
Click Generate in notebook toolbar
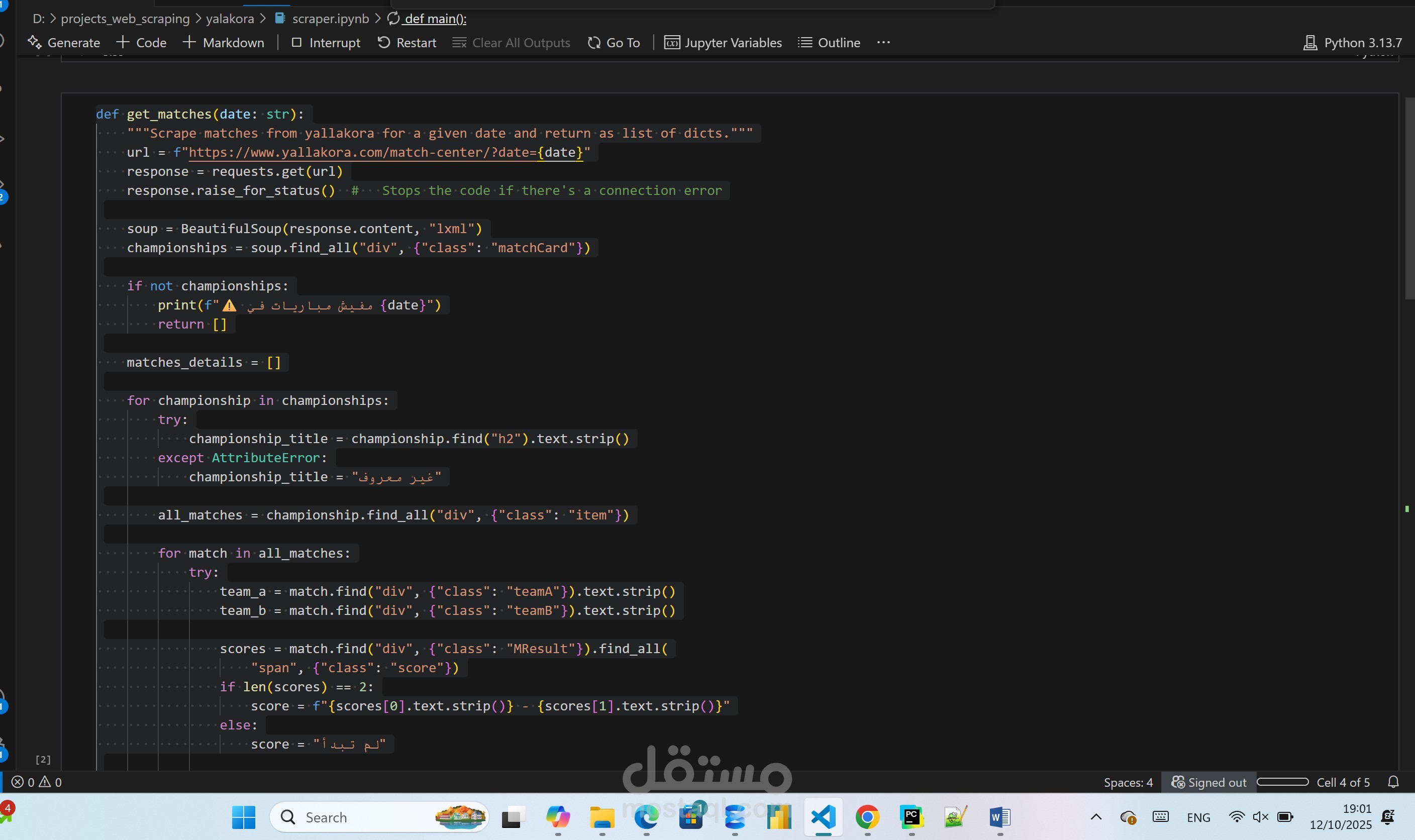pos(64,43)
